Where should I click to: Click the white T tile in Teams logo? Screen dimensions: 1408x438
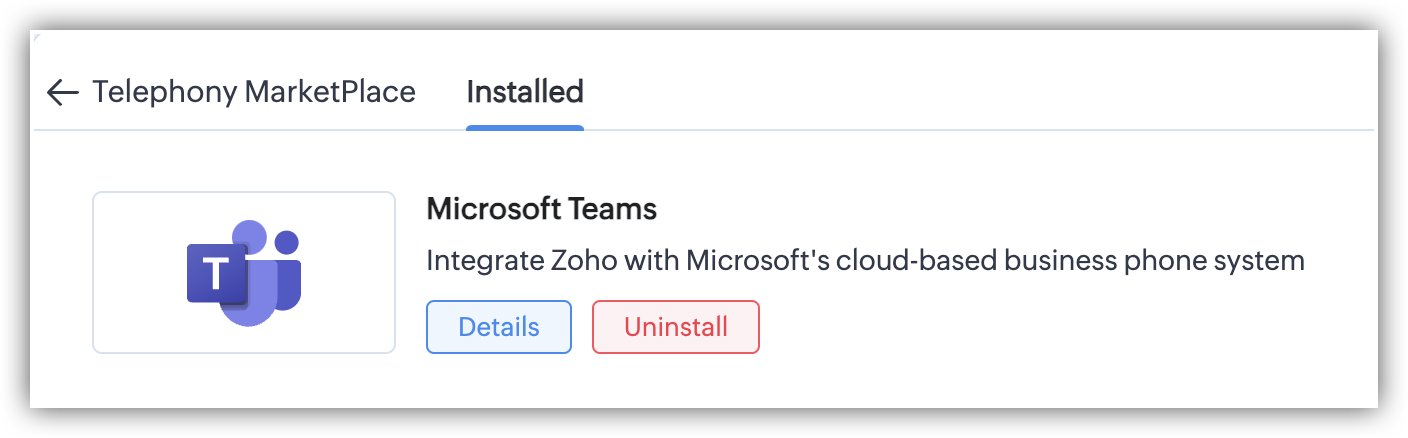(216, 272)
